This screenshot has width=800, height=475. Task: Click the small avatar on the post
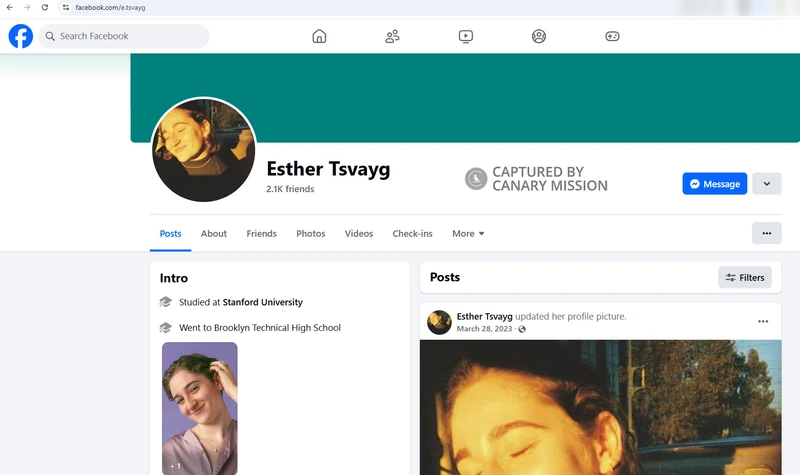[x=439, y=322]
